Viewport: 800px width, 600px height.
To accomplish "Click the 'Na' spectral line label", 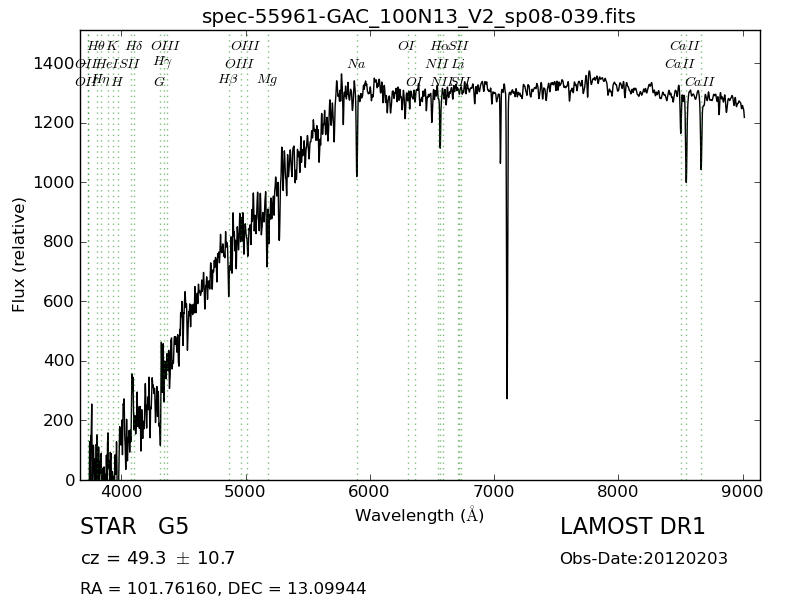I will 356,64.
